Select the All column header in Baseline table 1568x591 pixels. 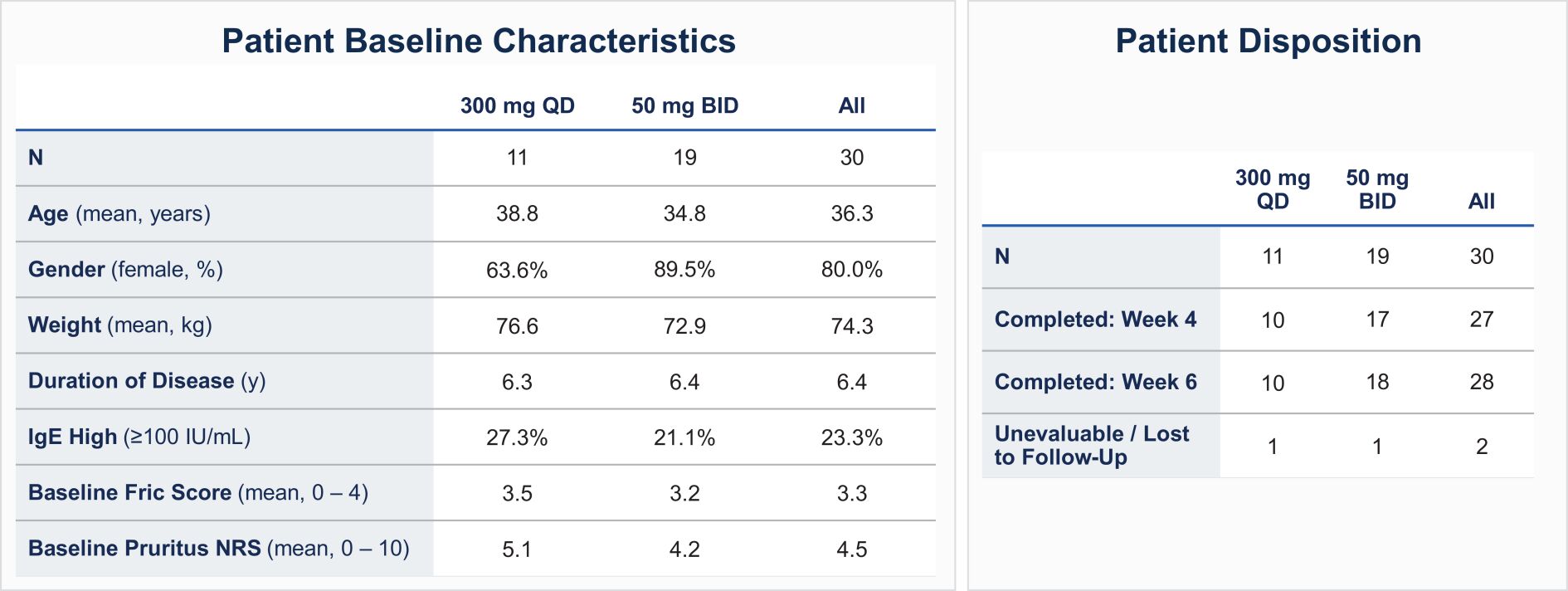click(x=851, y=106)
